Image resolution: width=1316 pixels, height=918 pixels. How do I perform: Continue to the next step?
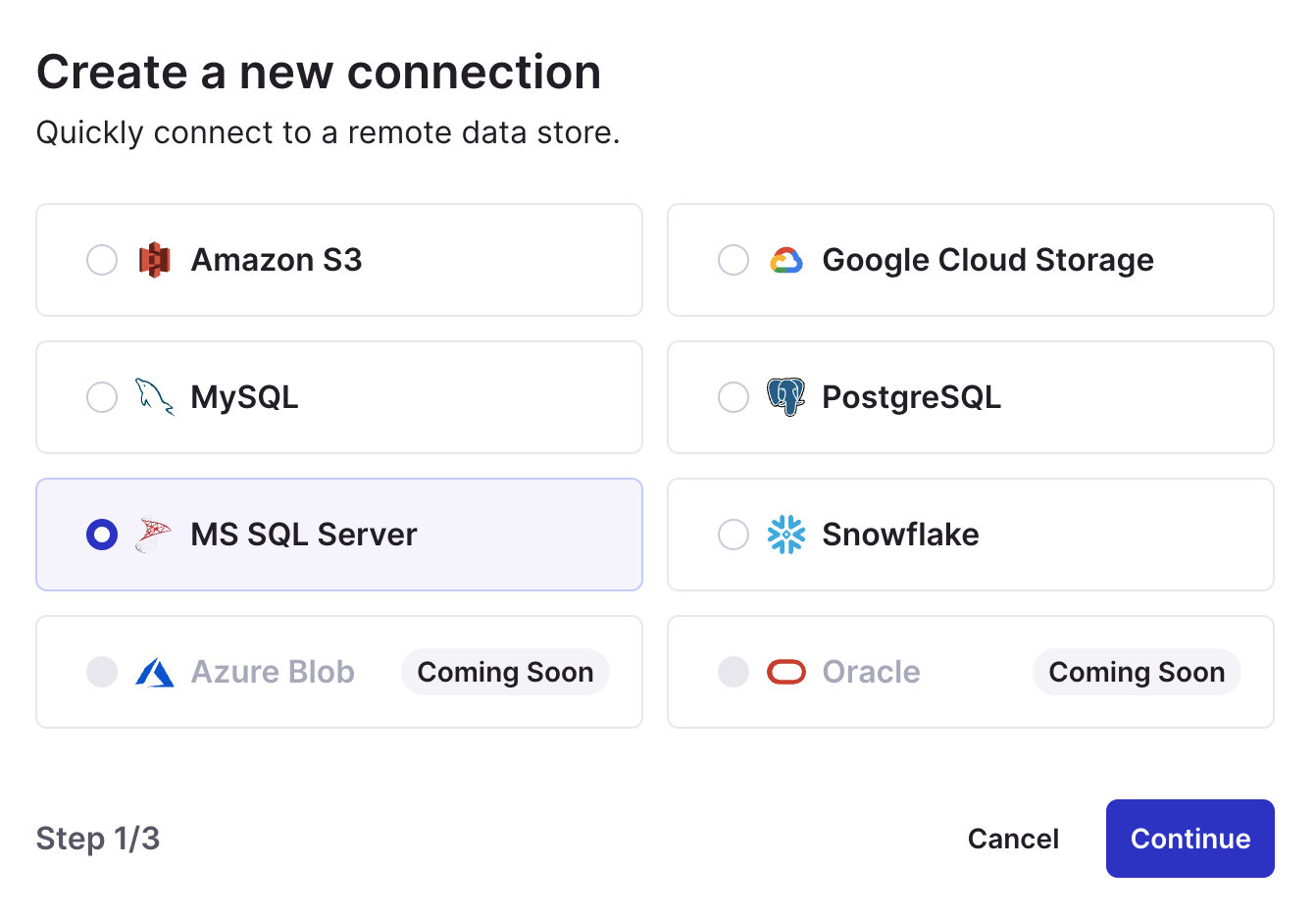(1190, 839)
